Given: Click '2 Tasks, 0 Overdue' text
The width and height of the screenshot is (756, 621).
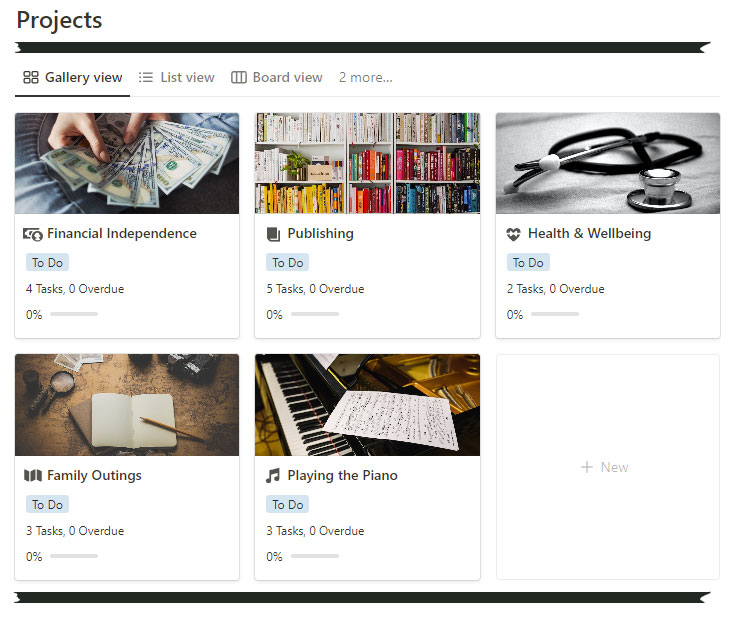Looking at the screenshot, I should point(555,289).
